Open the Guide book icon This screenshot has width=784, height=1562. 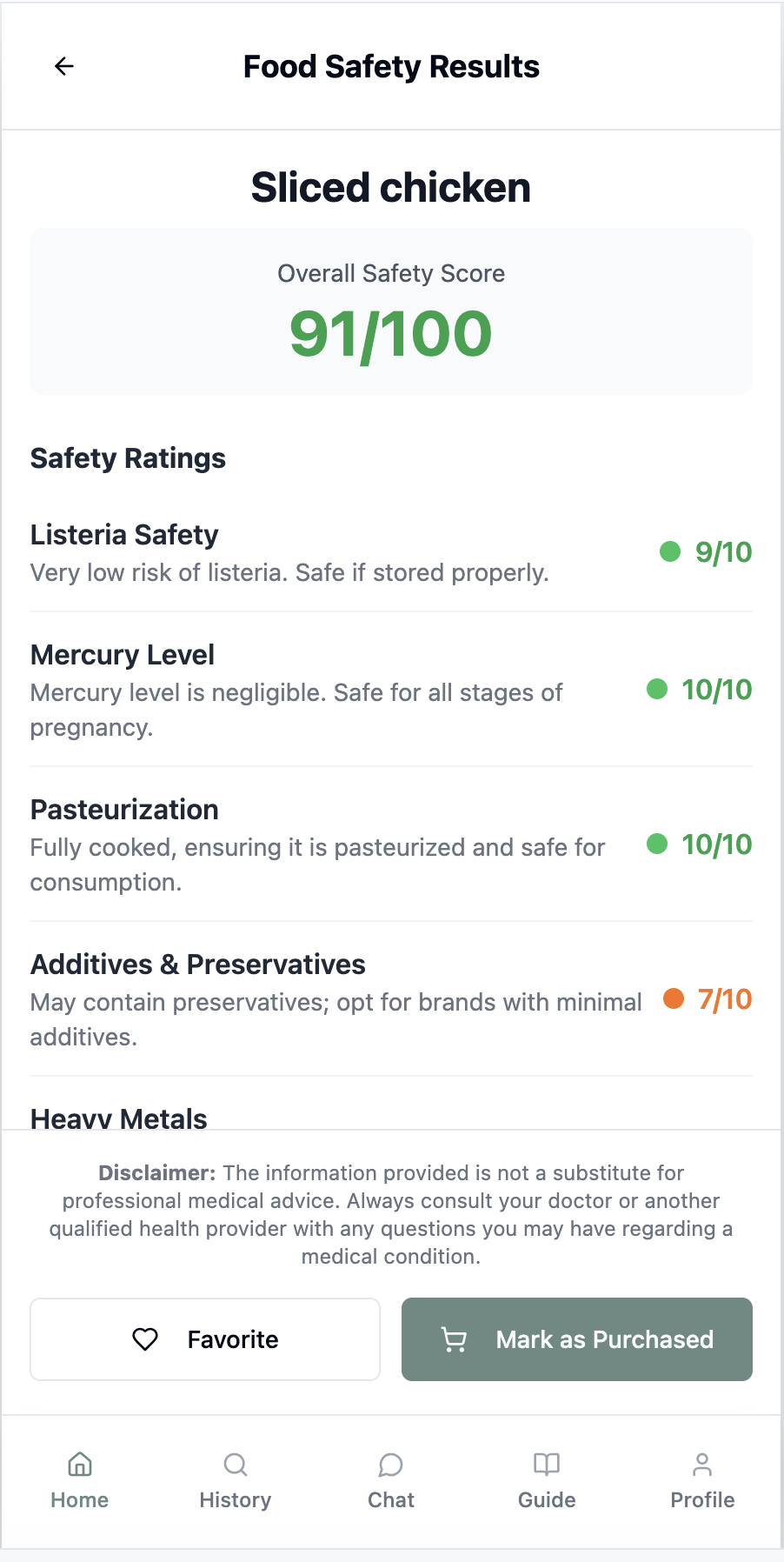pyautogui.click(x=547, y=1465)
